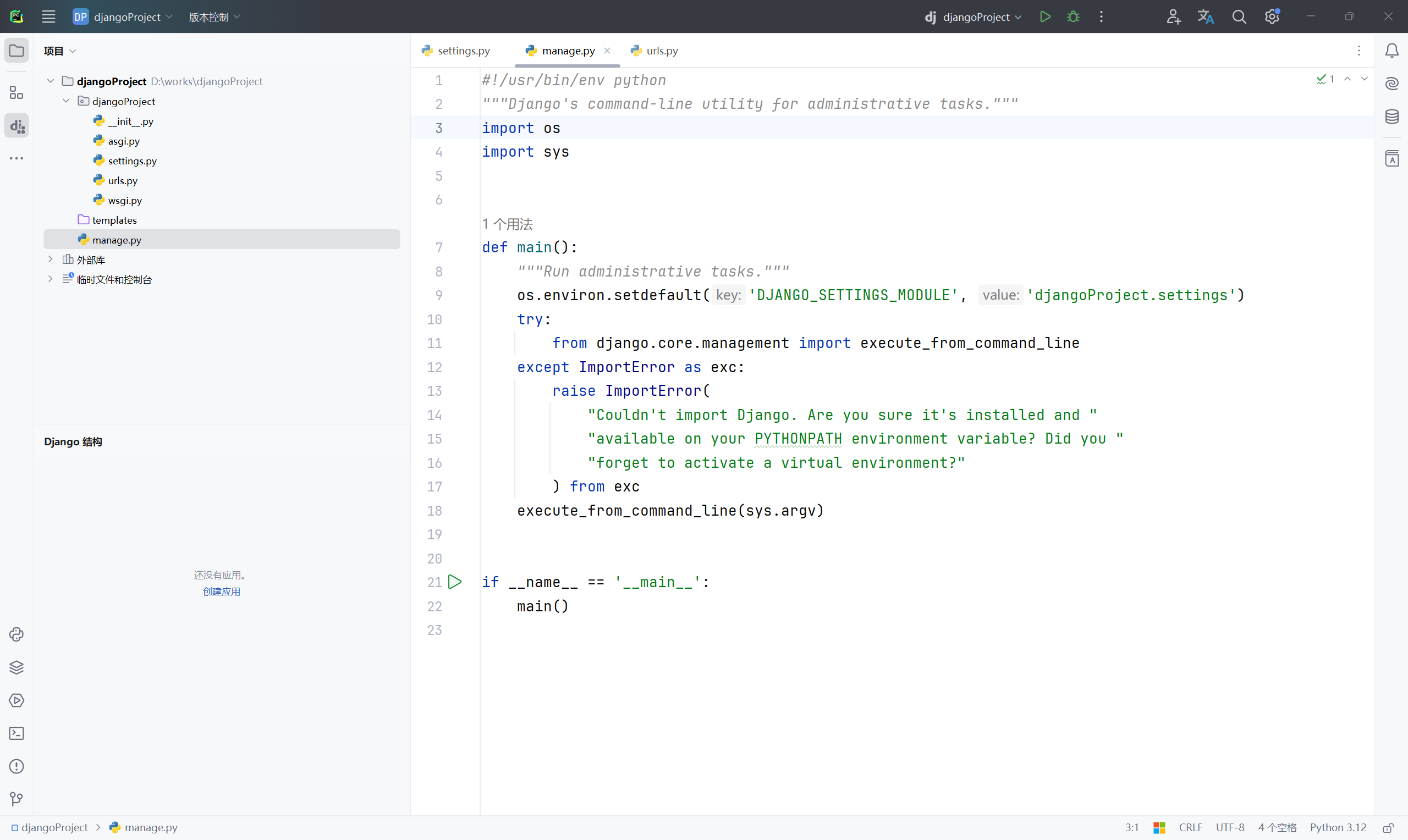This screenshot has height=840, width=1408.
Task: Click the 创建应用 link
Action: [x=221, y=592]
